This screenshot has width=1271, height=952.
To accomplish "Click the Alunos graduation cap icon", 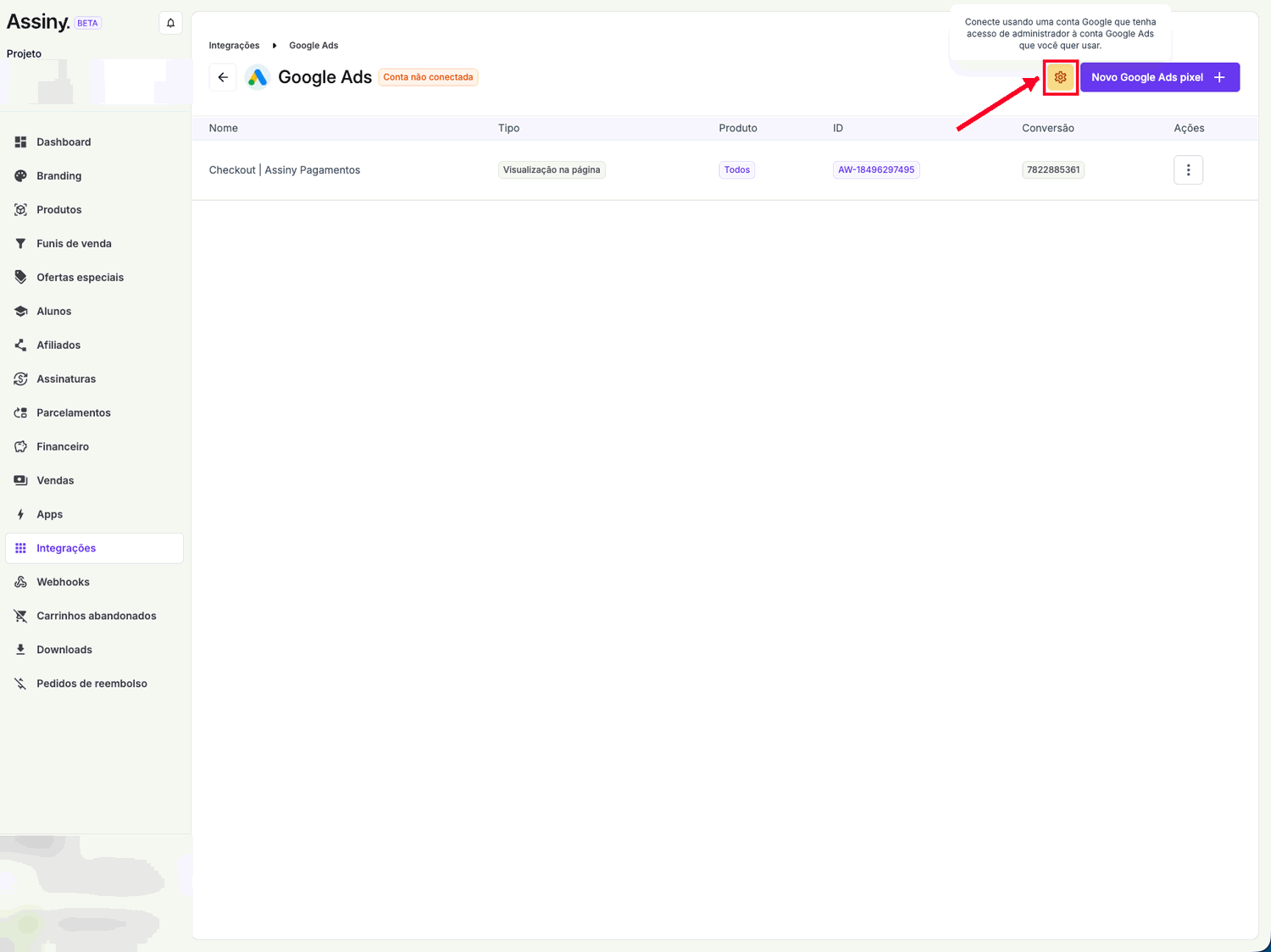I will point(21,312).
